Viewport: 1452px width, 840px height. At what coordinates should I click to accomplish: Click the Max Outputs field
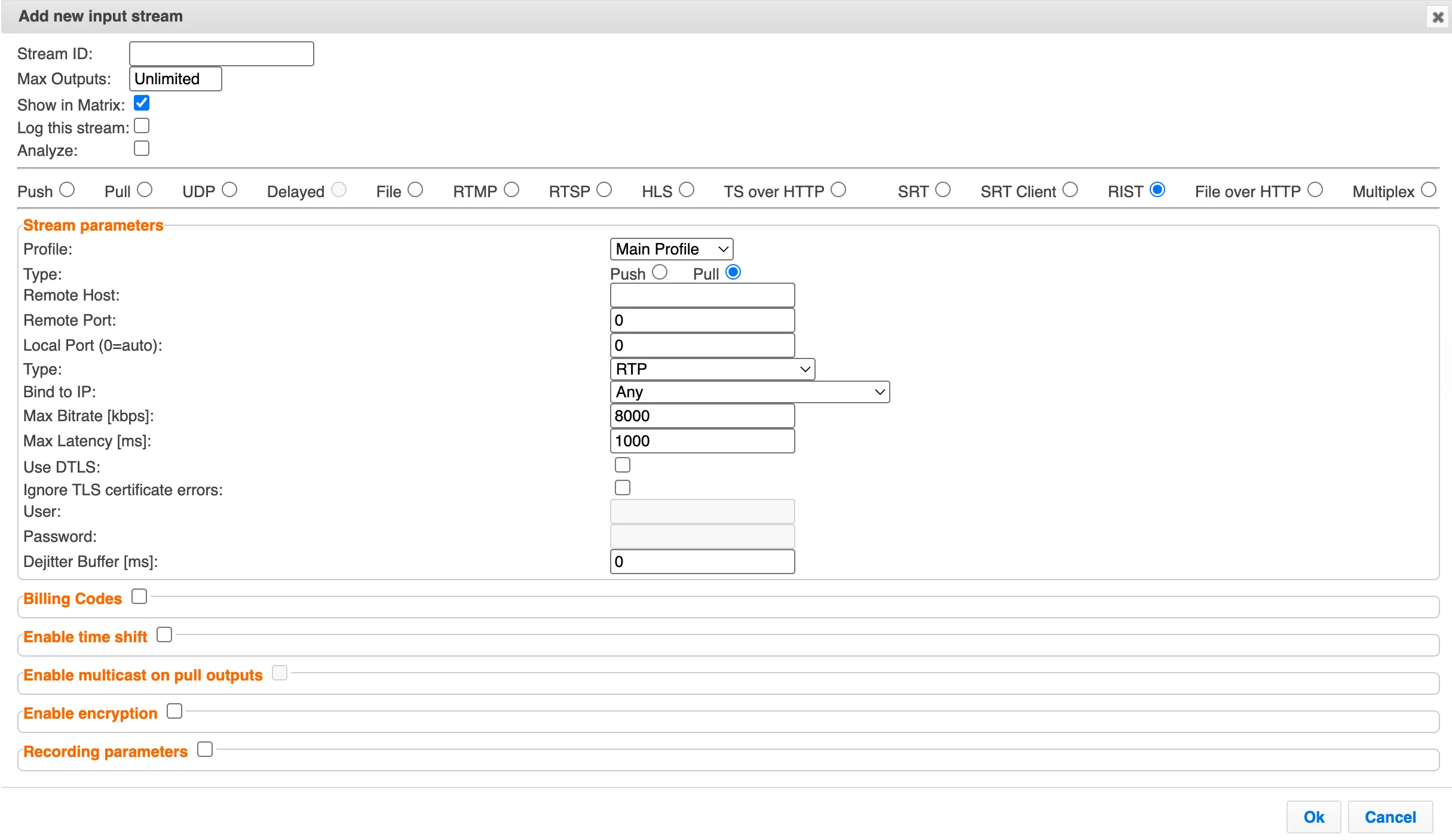click(x=176, y=79)
